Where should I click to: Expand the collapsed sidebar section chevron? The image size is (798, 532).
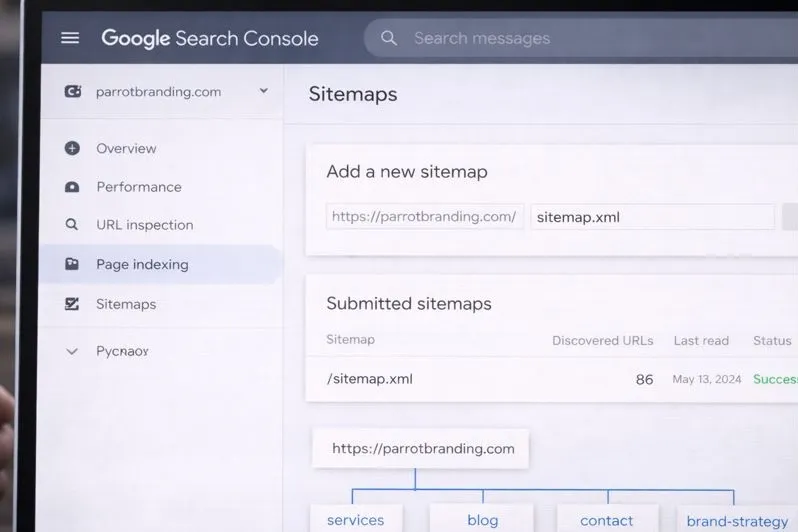(72, 351)
